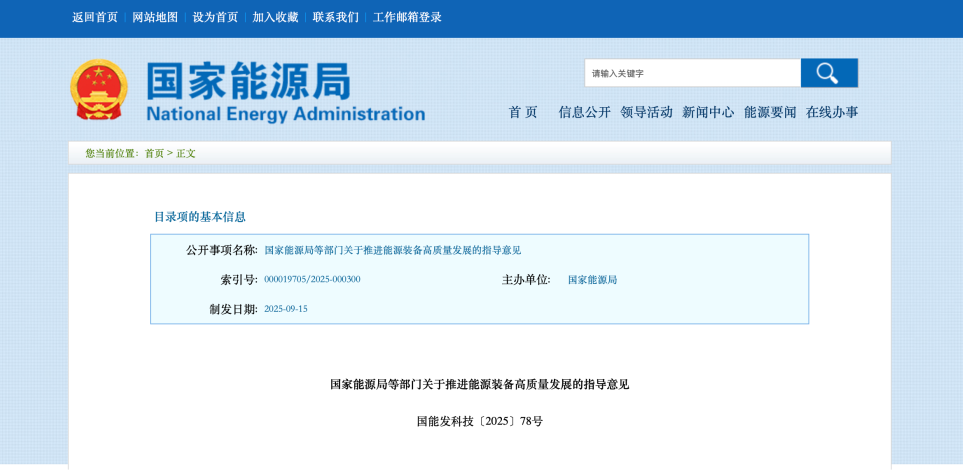Open 信息公开 navigation menu
This screenshot has width=963, height=470.
[584, 112]
